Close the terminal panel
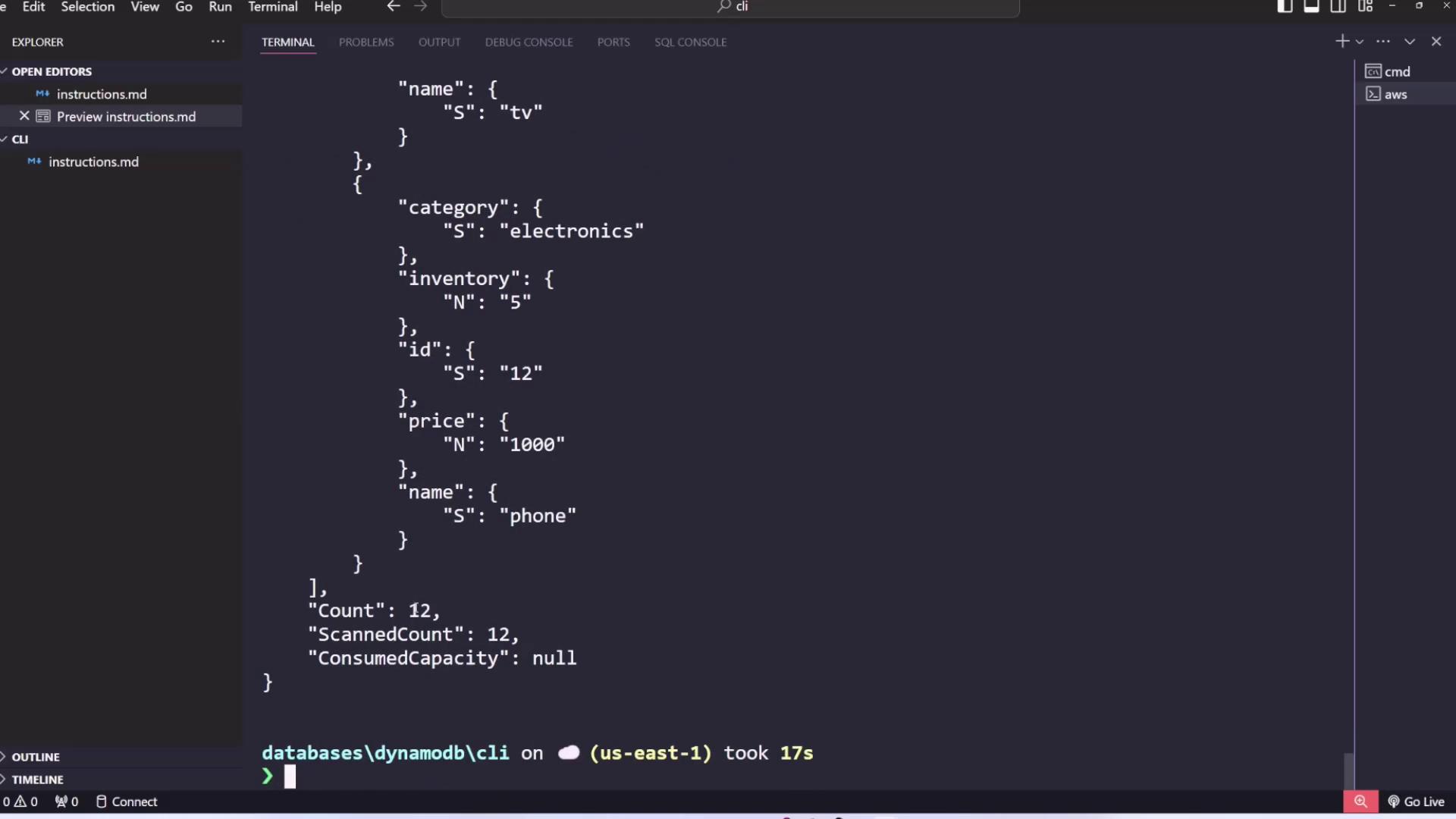Screen dimensions: 1456x819 tap(1436, 42)
